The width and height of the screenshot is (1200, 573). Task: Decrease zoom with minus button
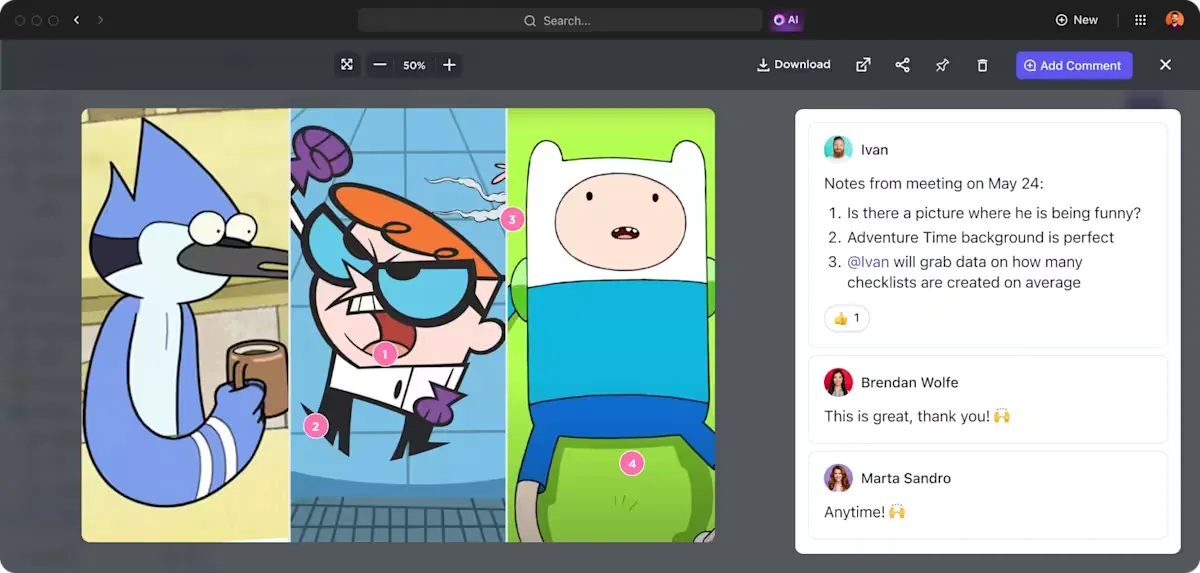click(380, 65)
